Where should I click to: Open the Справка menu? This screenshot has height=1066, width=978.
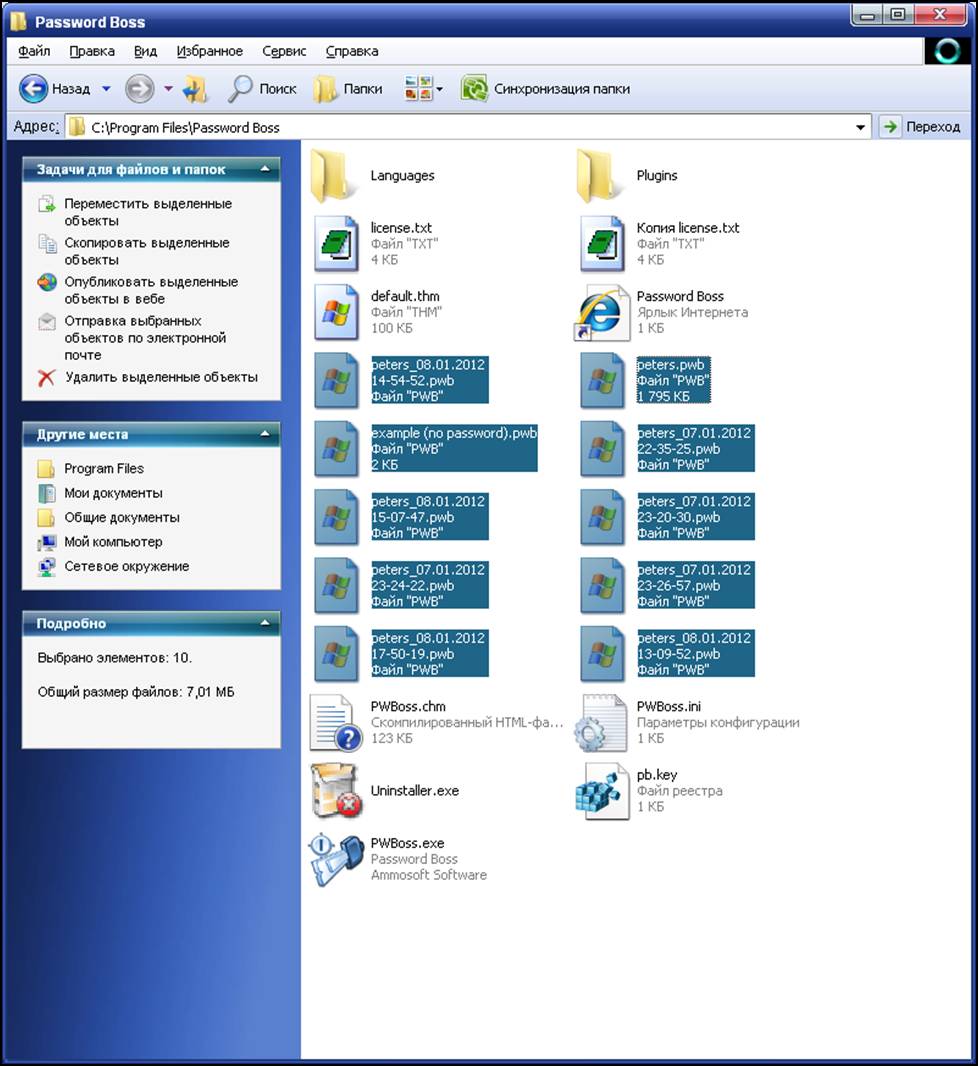(x=352, y=51)
